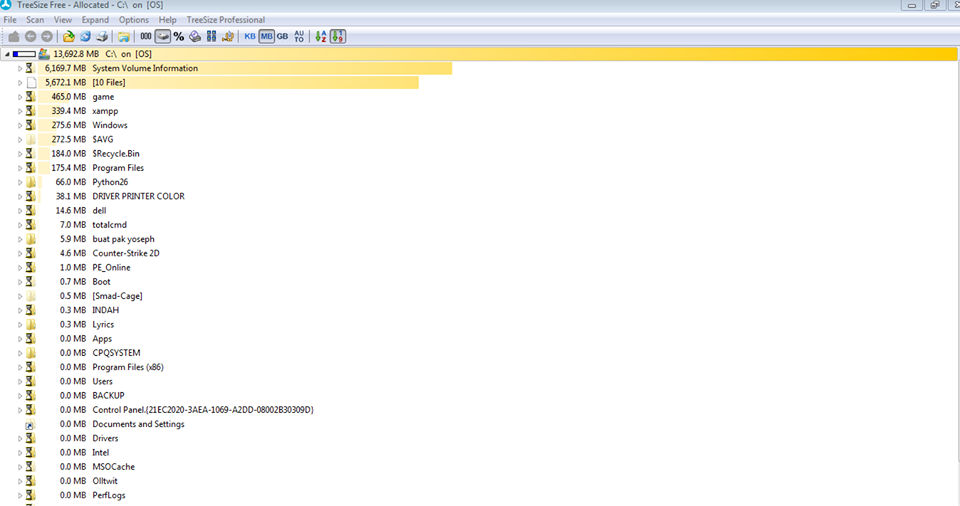
Task: Click the refresh scan toolbar icon
Action: [x=85, y=36]
